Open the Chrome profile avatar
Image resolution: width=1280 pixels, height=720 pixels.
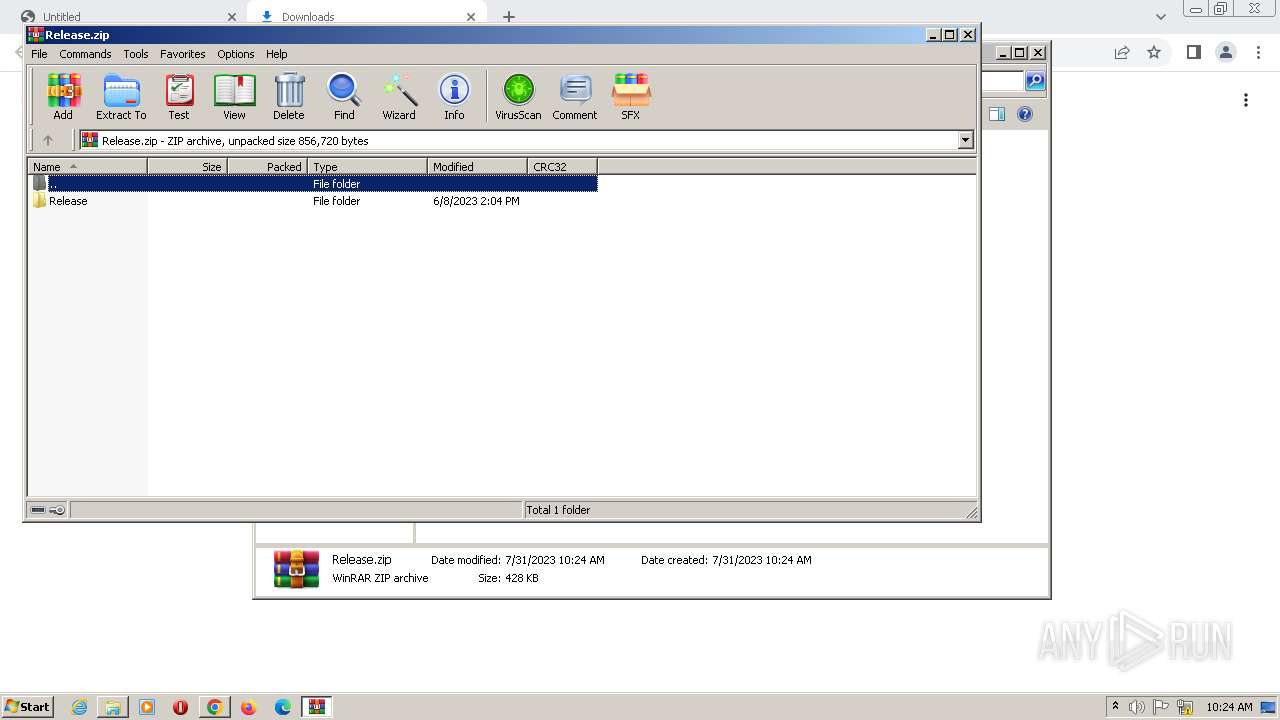pos(1226,53)
